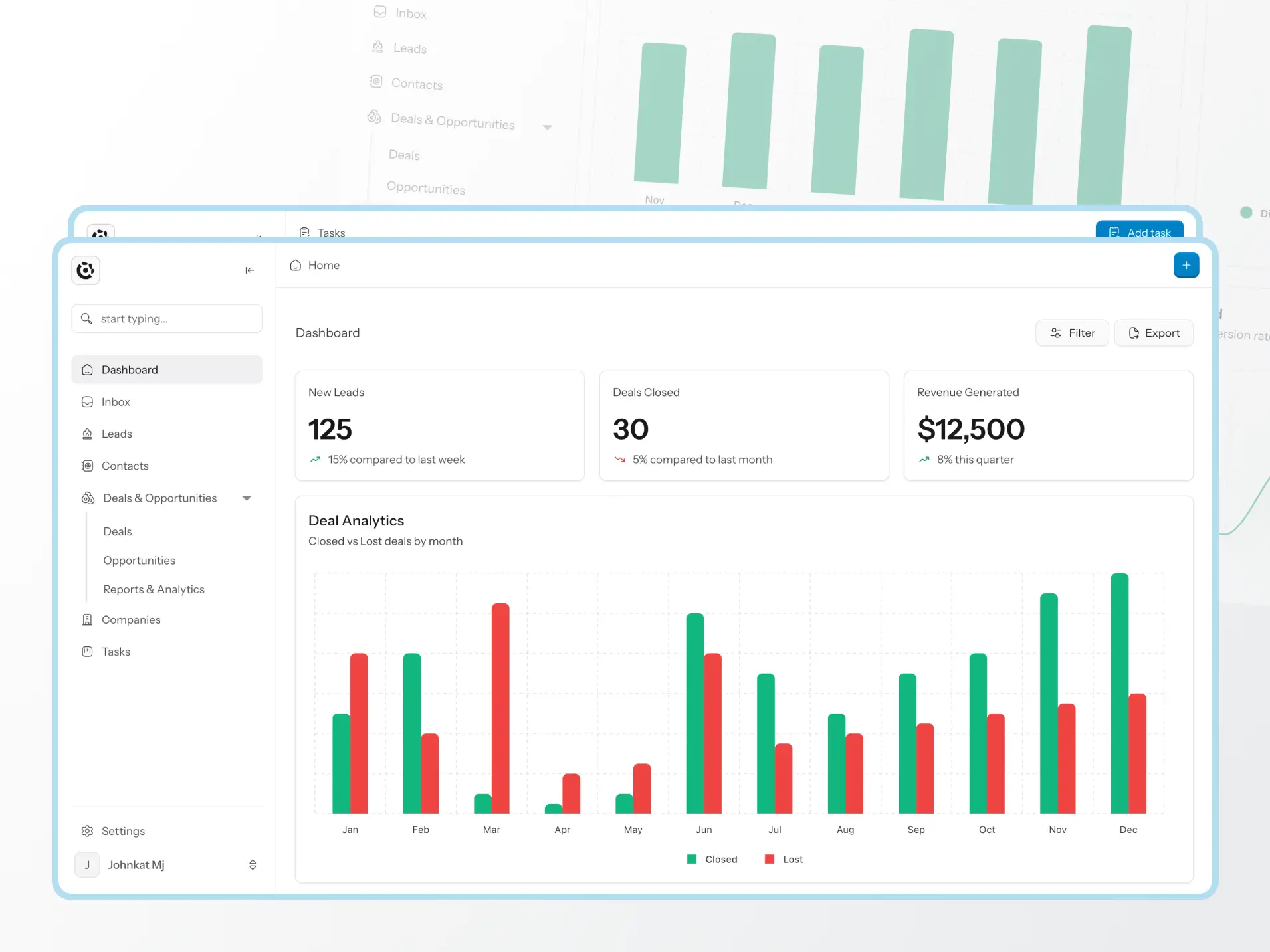Click the Filter button
1270x952 pixels.
1072,333
